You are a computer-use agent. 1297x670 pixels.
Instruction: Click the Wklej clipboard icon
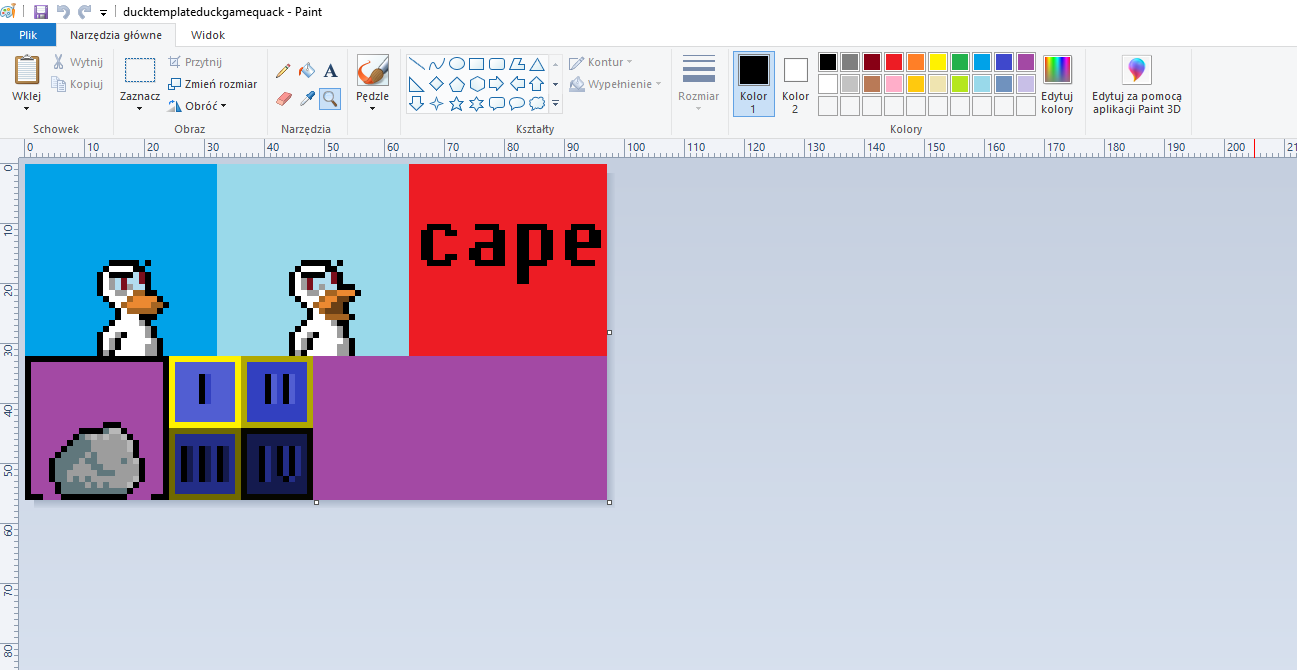pyautogui.click(x=27, y=70)
